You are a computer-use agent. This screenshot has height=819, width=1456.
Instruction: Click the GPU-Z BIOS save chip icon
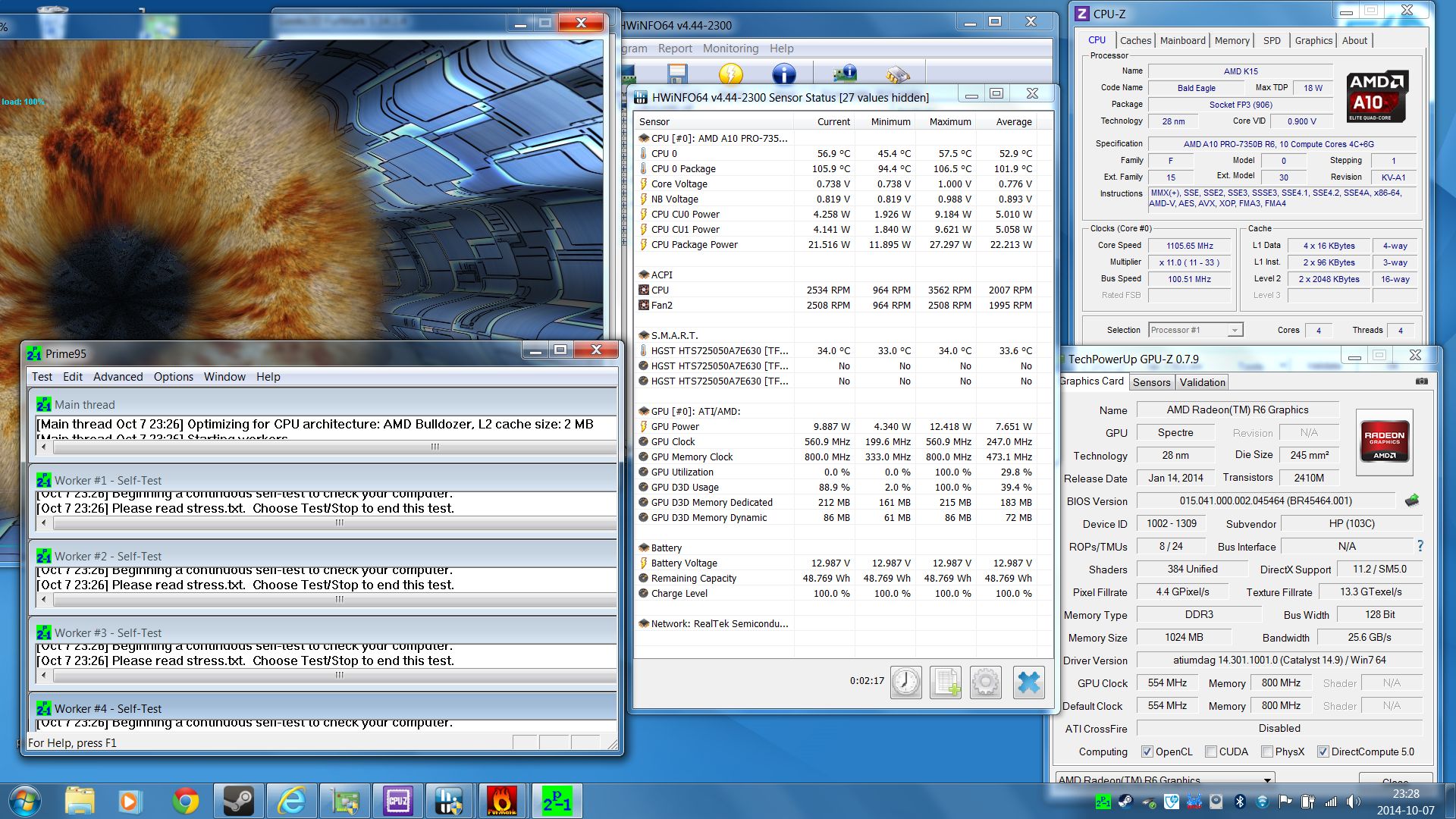pyautogui.click(x=1411, y=500)
